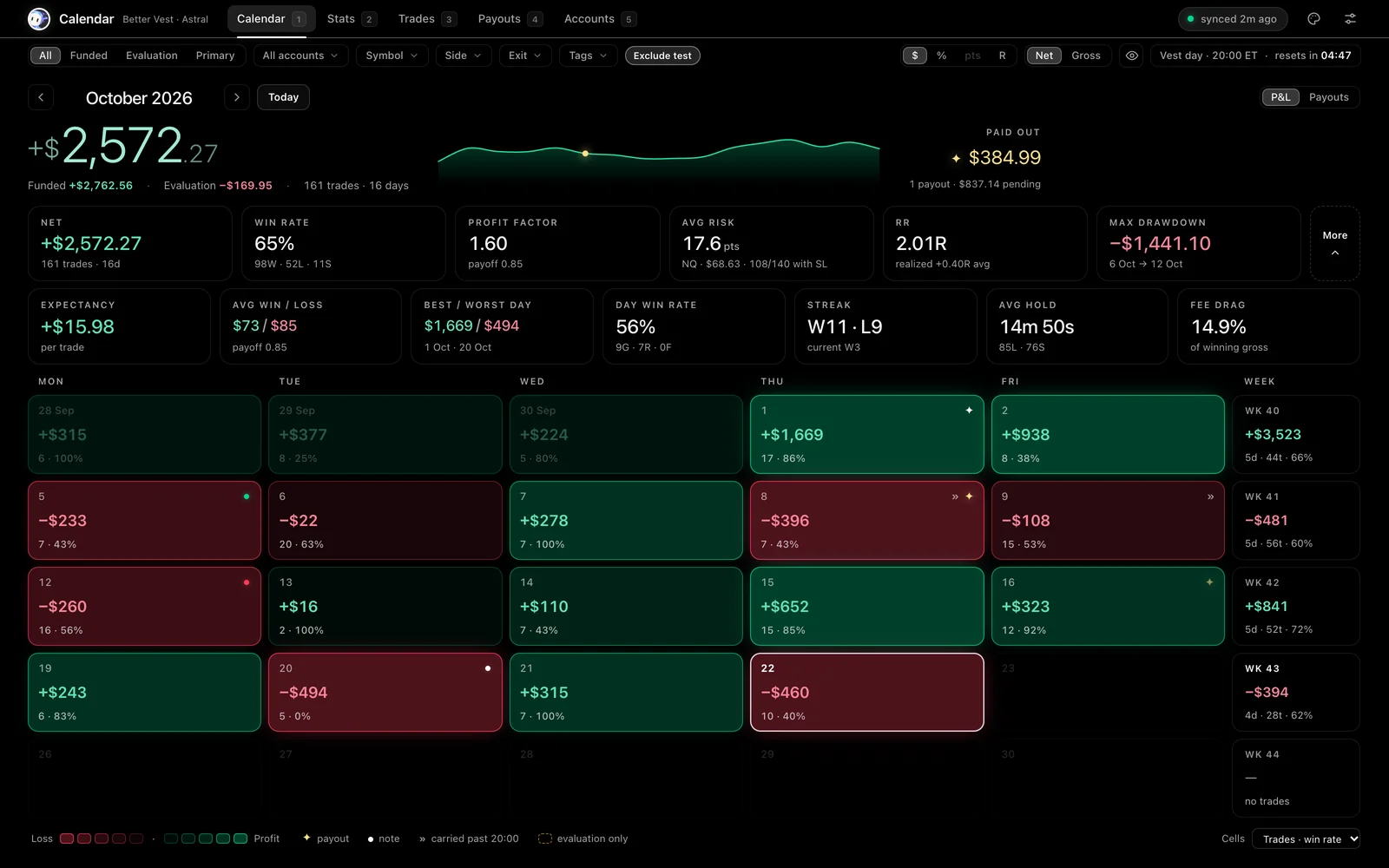Click payout star on Oct 1 cell
This screenshot has width=1389, height=868.
pyautogui.click(x=969, y=410)
